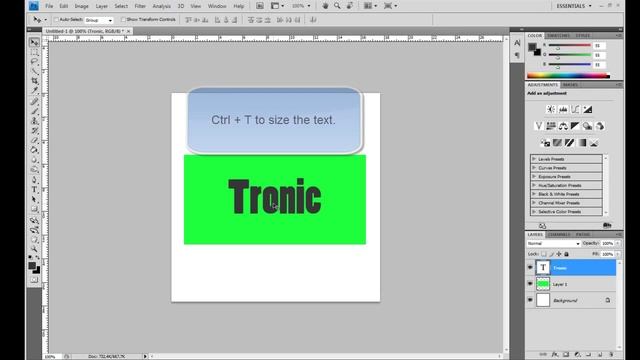The image size is (640, 360).
Task: Switch to the Channels tab
Action: (559, 235)
